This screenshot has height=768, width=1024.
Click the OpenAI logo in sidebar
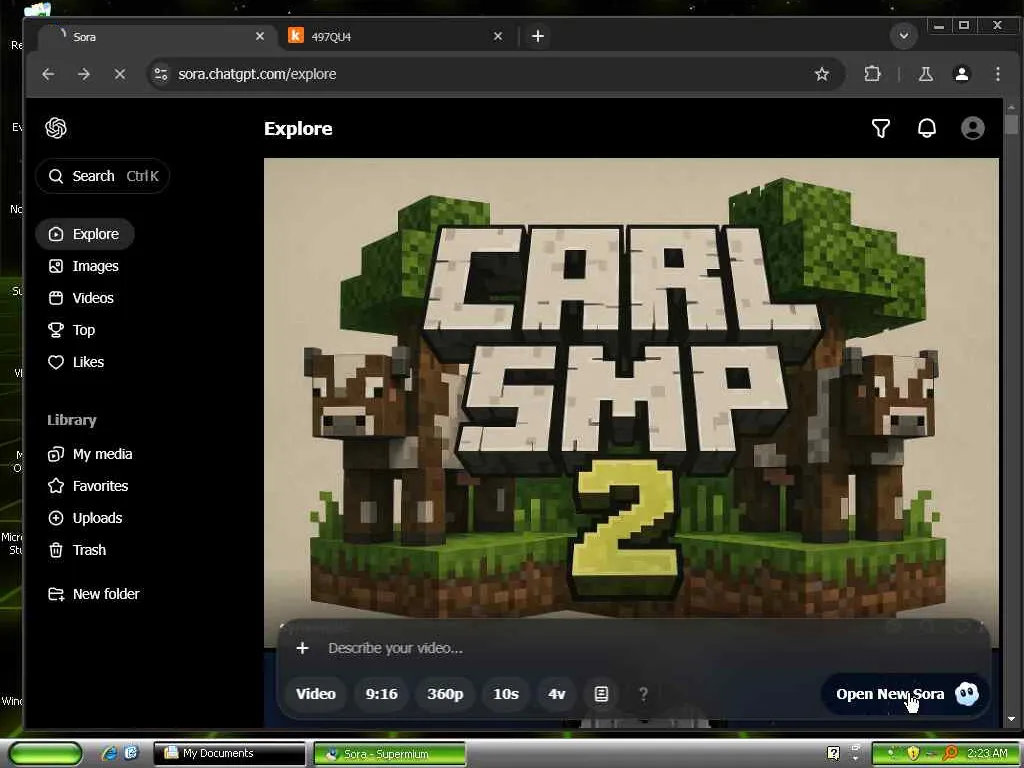(56, 128)
